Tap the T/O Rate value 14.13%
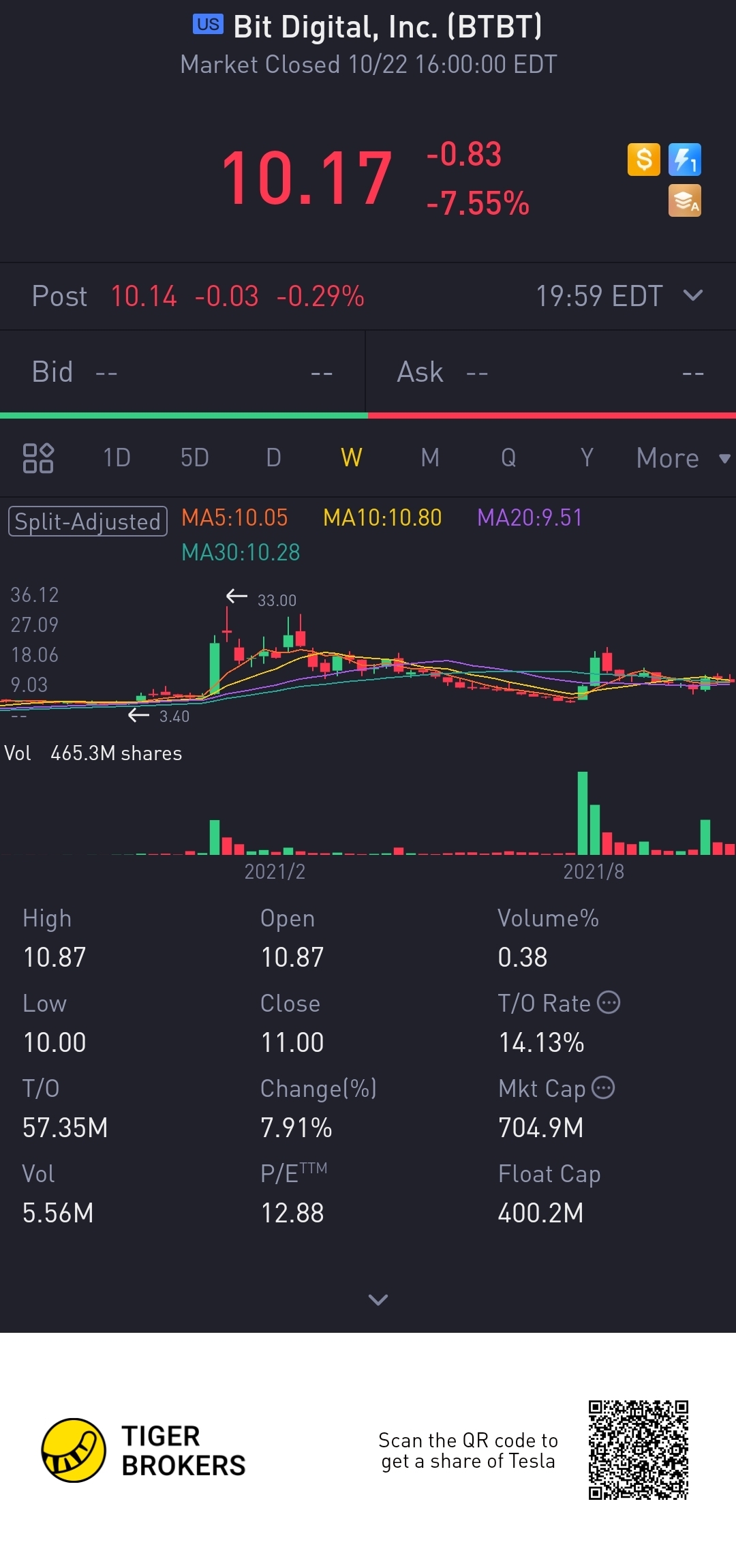 (x=541, y=1042)
